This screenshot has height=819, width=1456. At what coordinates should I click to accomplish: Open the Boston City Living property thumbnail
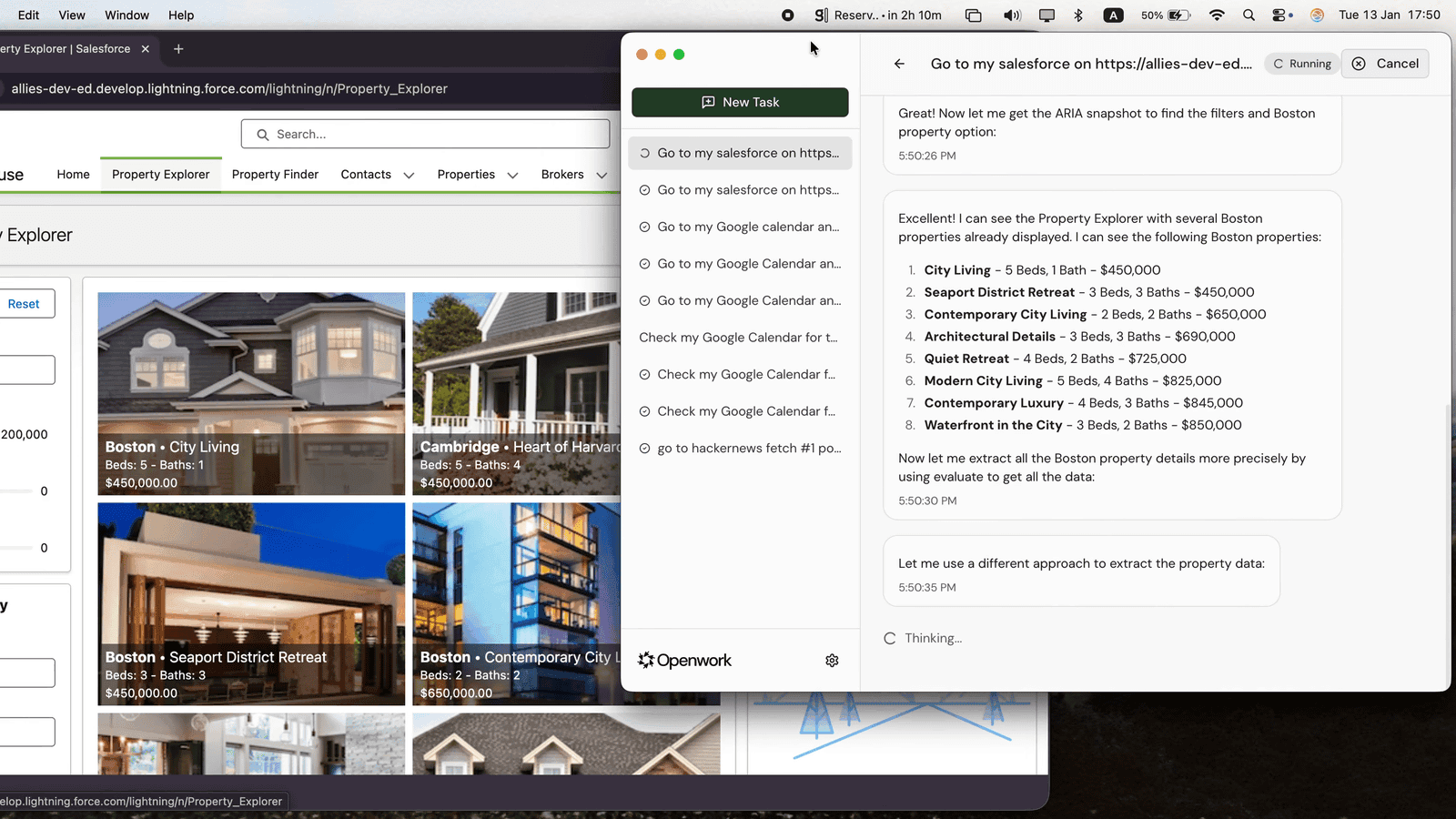[x=251, y=393]
